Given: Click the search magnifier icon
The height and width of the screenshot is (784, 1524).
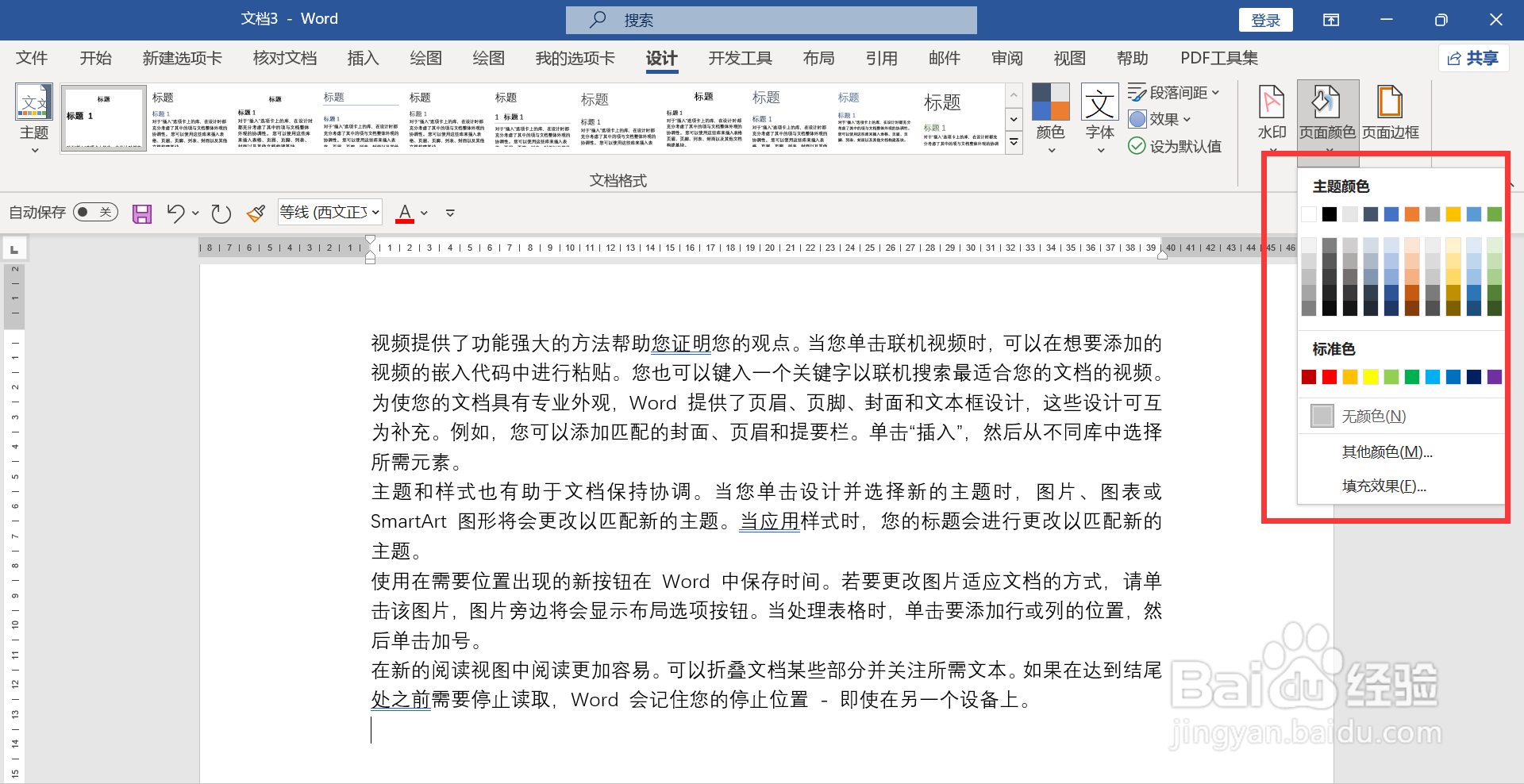Looking at the screenshot, I should coord(598,20).
